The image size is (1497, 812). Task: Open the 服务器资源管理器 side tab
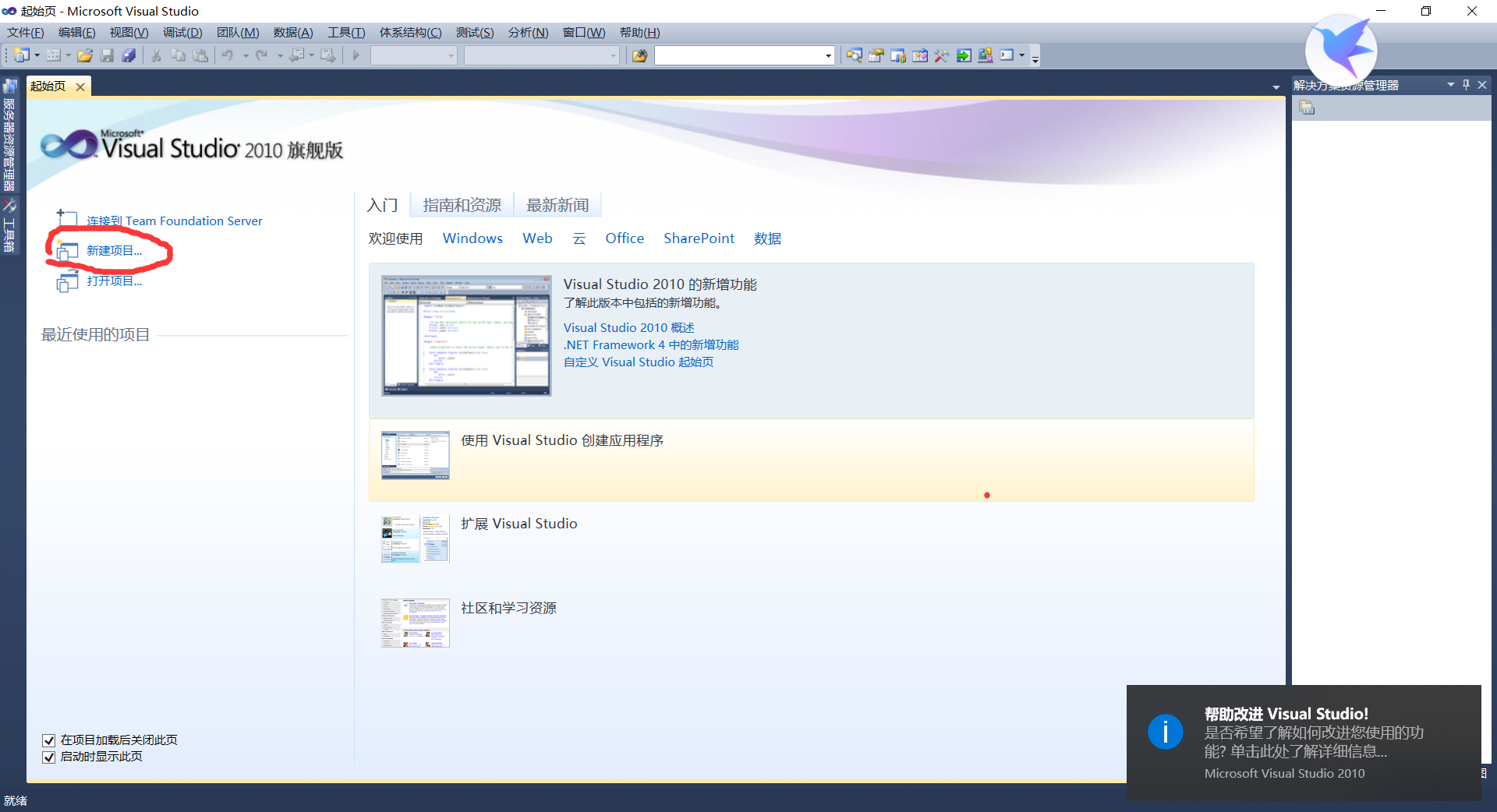pyautogui.click(x=9, y=136)
